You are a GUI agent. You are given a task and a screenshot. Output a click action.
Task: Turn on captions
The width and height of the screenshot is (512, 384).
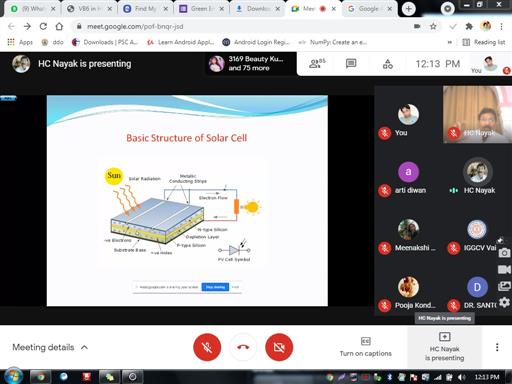366,347
